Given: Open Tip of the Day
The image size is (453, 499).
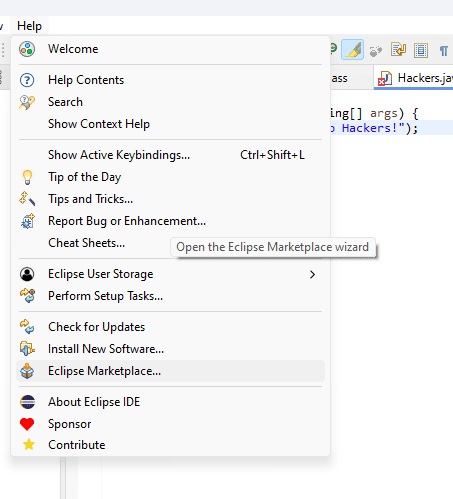Looking at the screenshot, I should (x=170, y=177).
